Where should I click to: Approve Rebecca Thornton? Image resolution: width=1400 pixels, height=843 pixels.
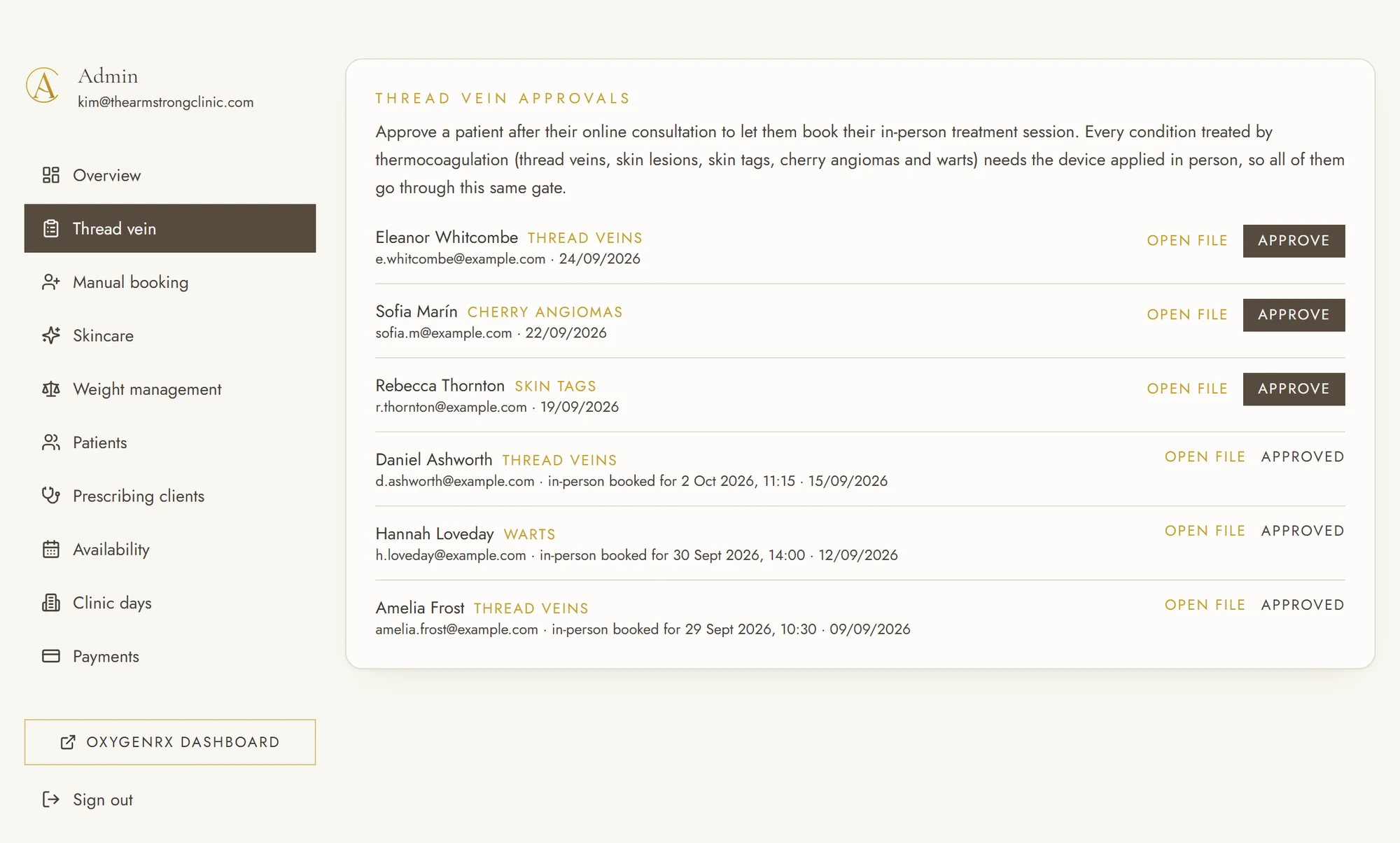click(1294, 389)
